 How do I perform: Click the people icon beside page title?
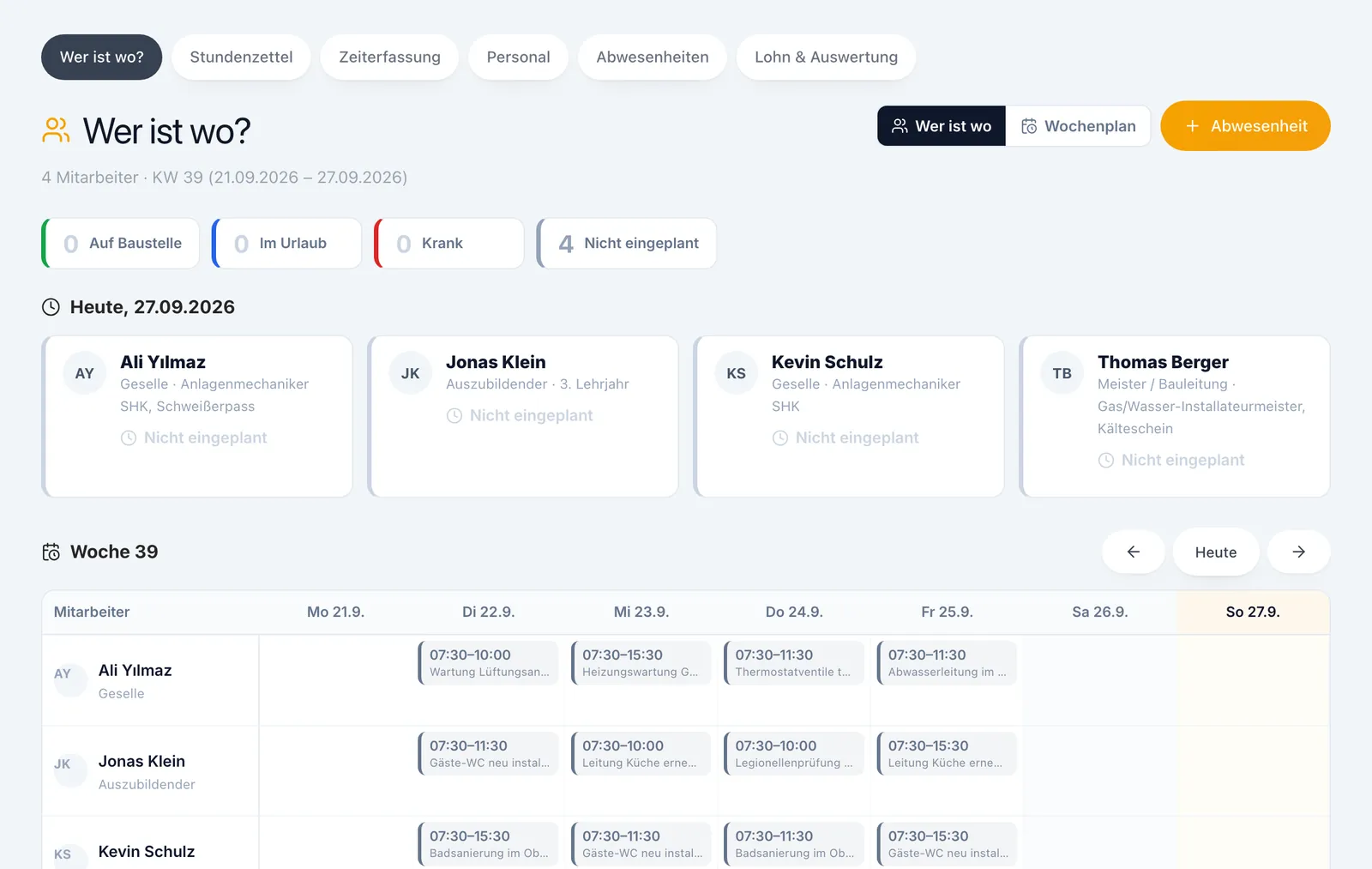click(x=56, y=131)
